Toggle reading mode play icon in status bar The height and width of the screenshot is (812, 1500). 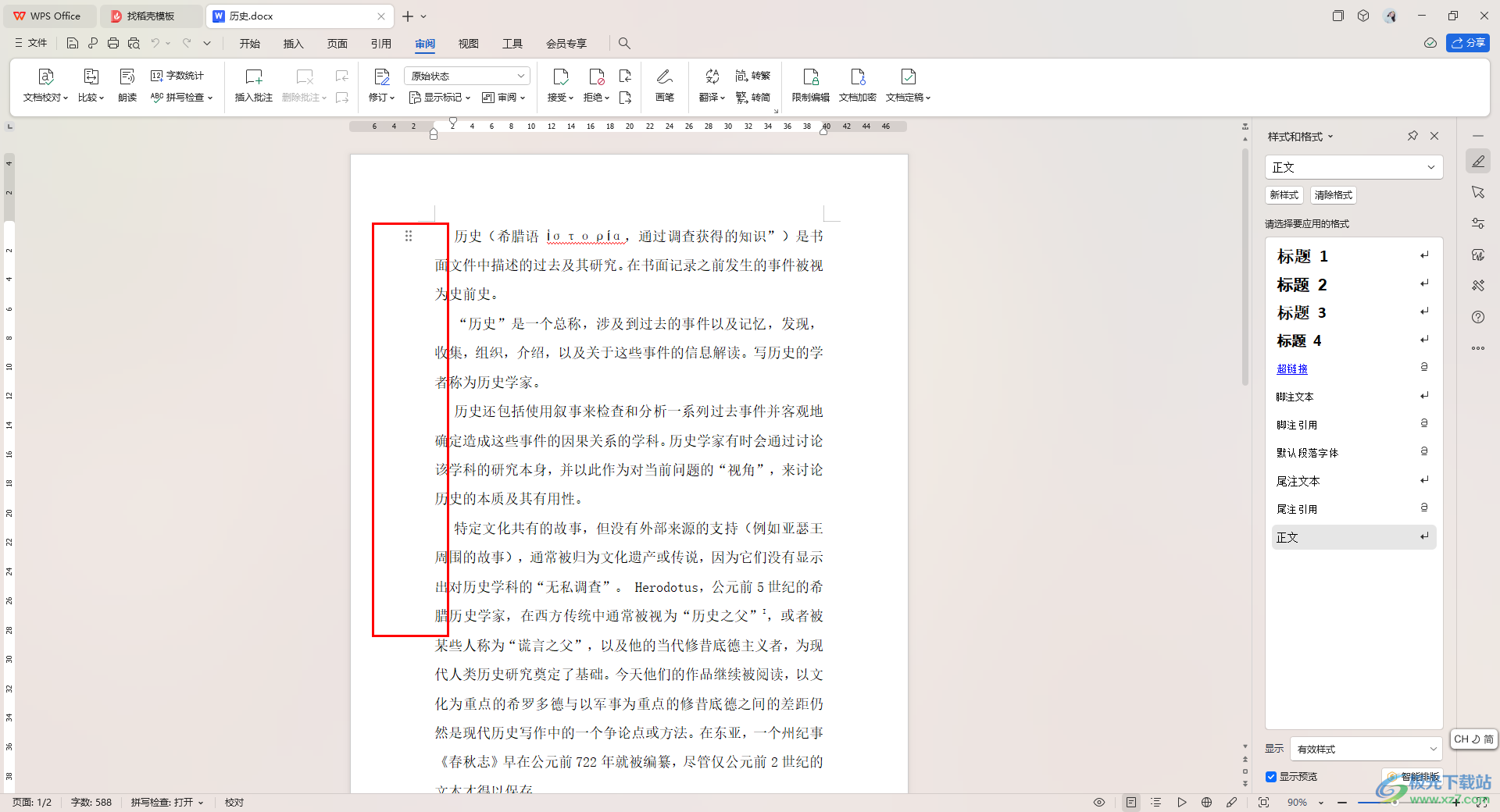click(1182, 802)
